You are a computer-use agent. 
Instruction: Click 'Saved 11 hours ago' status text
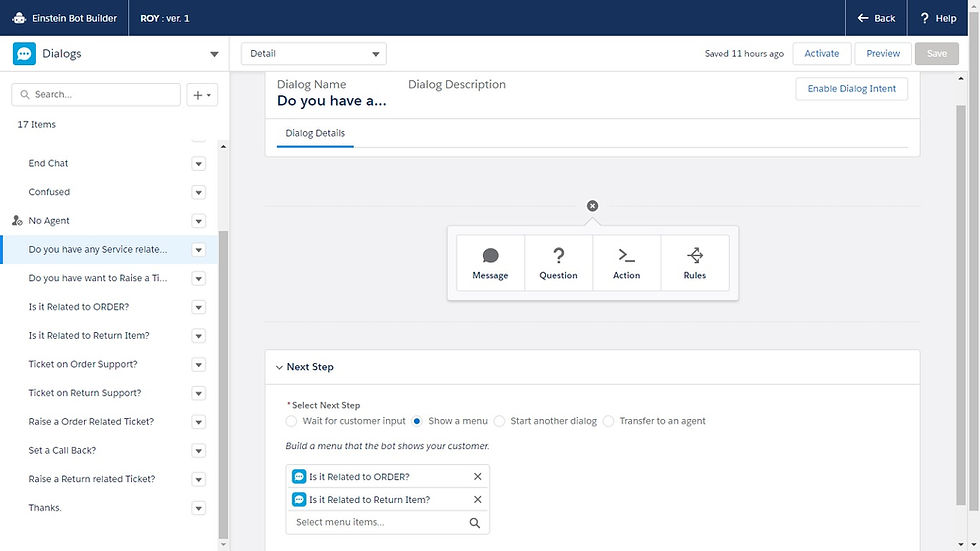tap(744, 54)
